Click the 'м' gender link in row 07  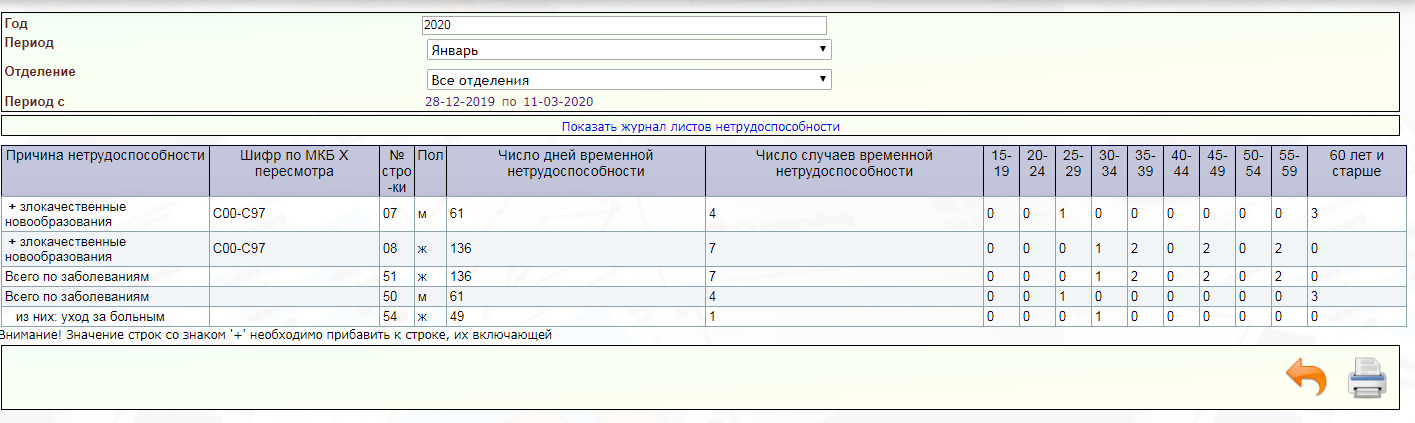422,214
